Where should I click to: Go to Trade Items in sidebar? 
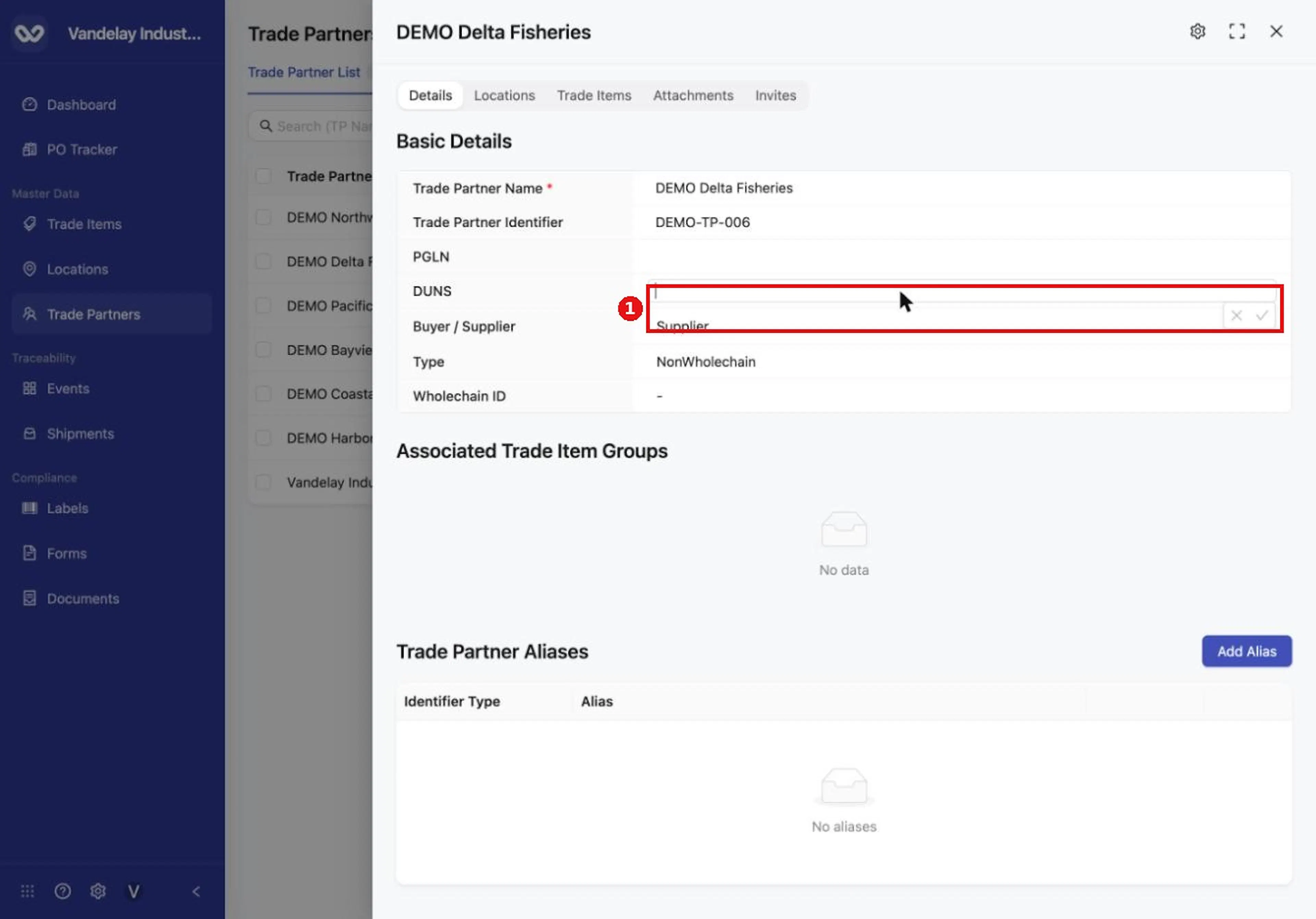[112, 224]
